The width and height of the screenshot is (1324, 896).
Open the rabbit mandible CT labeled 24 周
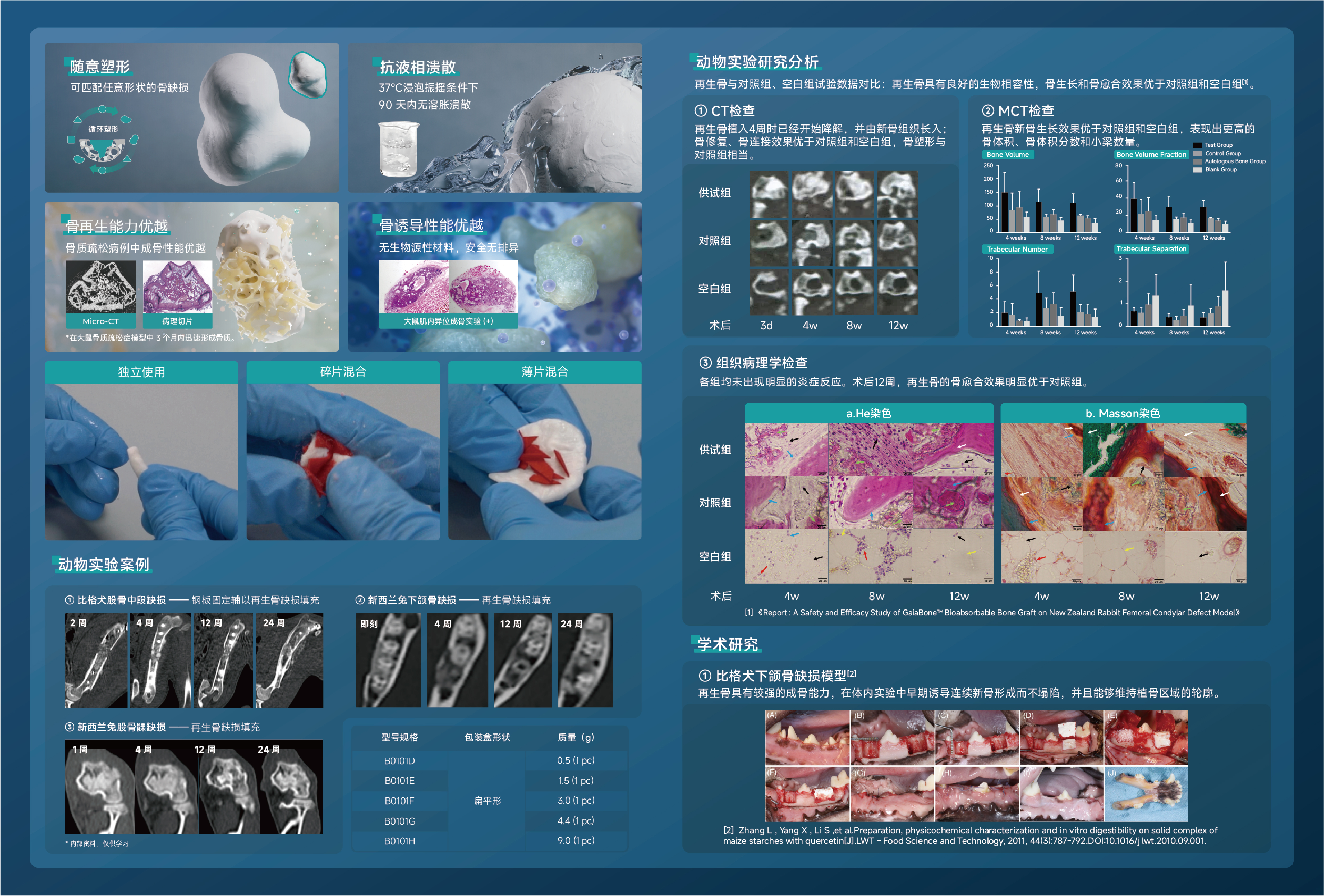(x=585, y=661)
